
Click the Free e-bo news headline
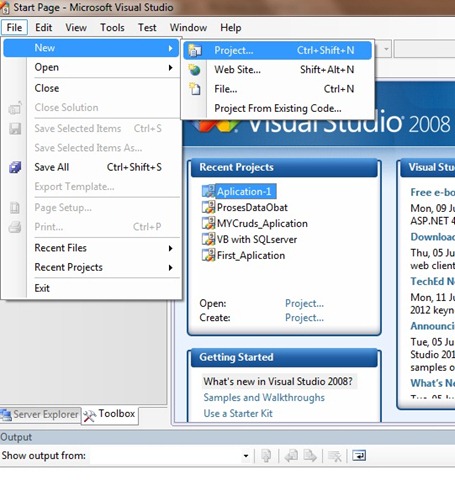pos(432,192)
